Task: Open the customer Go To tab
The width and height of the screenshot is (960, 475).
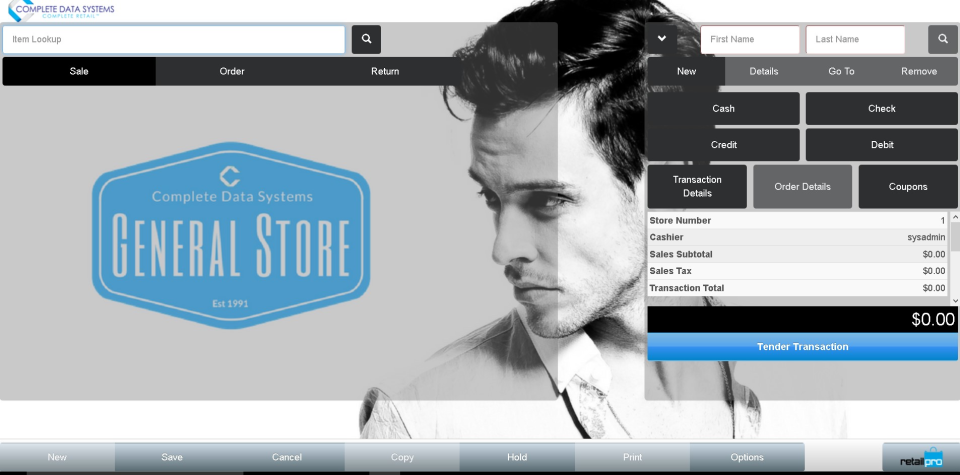Action: pos(841,71)
